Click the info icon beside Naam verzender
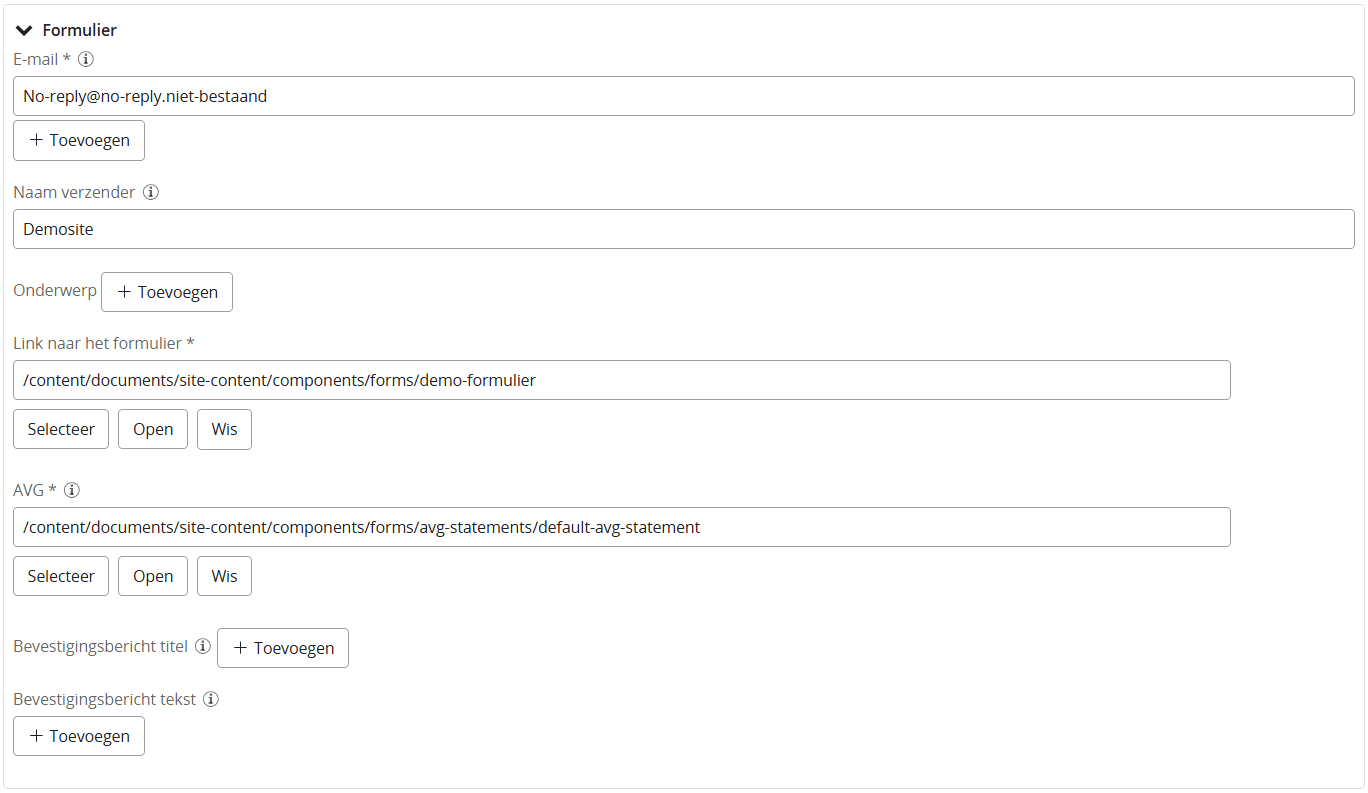This screenshot has height=793, width=1368. 151,192
